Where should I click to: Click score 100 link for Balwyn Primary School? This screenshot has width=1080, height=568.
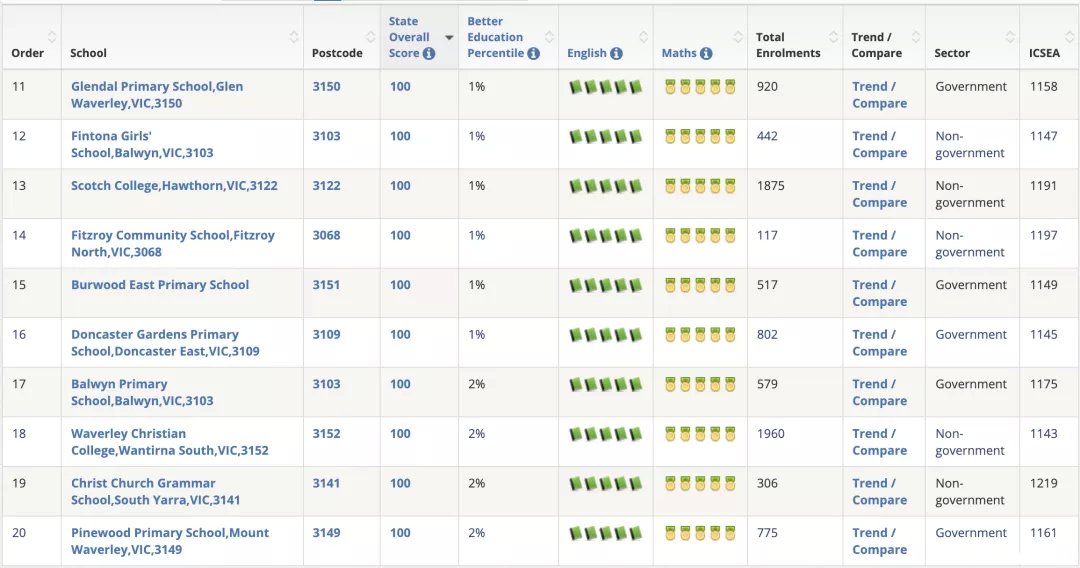pos(400,384)
